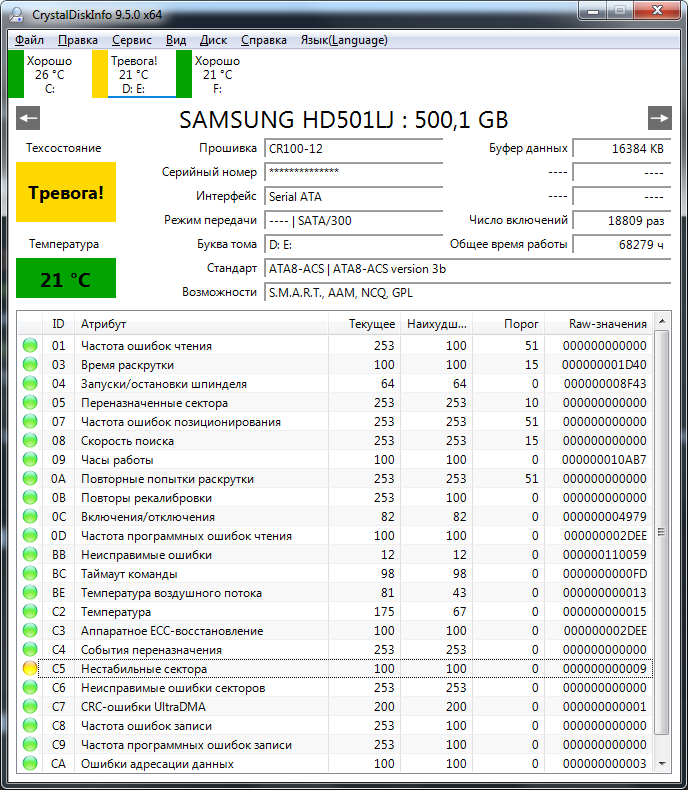Open the Файл menu
688x794 pixels.
pyautogui.click(x=29, y=40)
